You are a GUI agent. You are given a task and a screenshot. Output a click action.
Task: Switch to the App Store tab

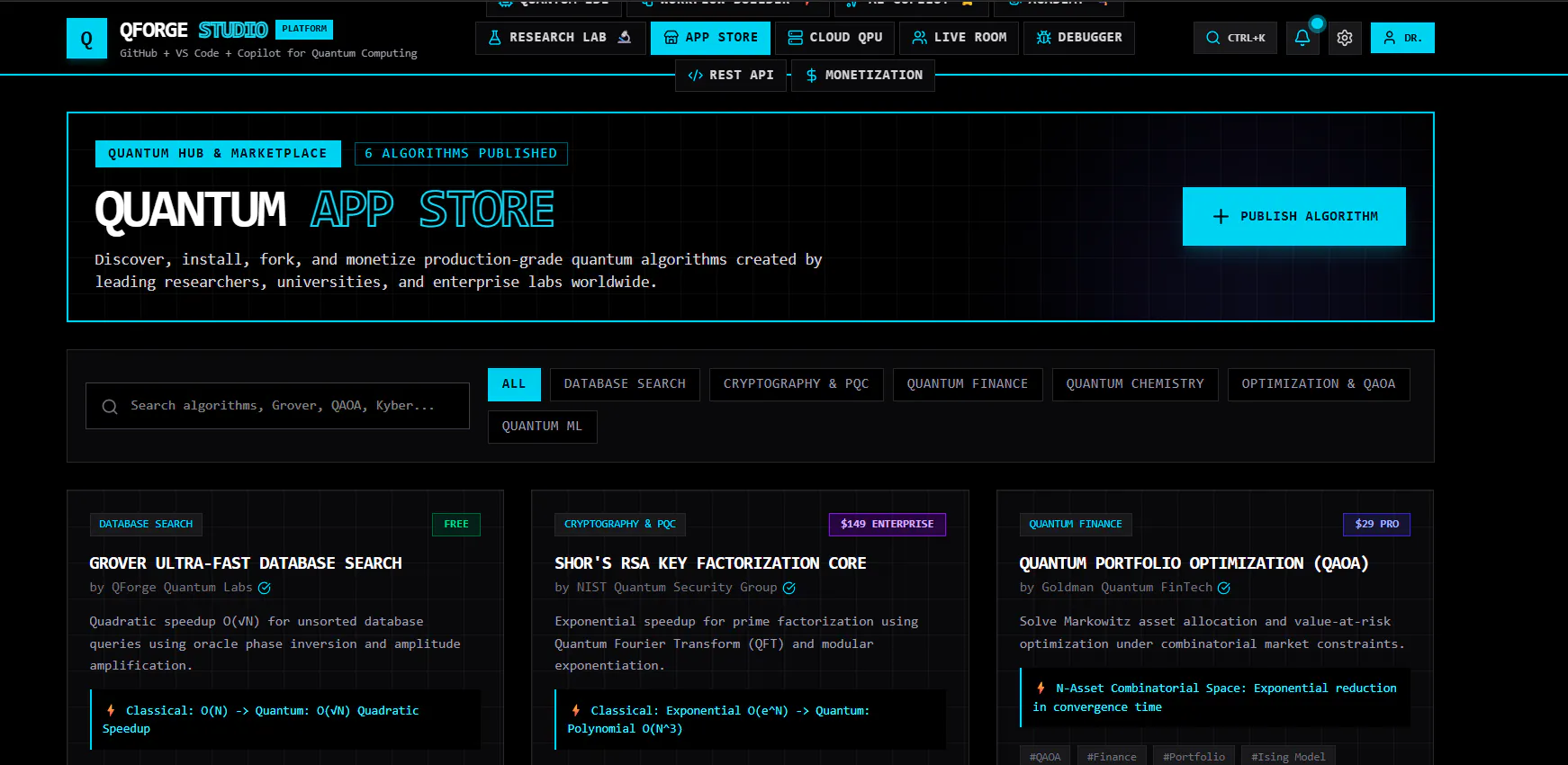coord(710,38)
